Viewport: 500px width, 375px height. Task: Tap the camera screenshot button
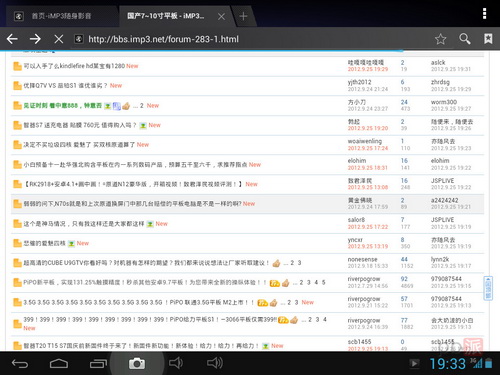point(137,363)
